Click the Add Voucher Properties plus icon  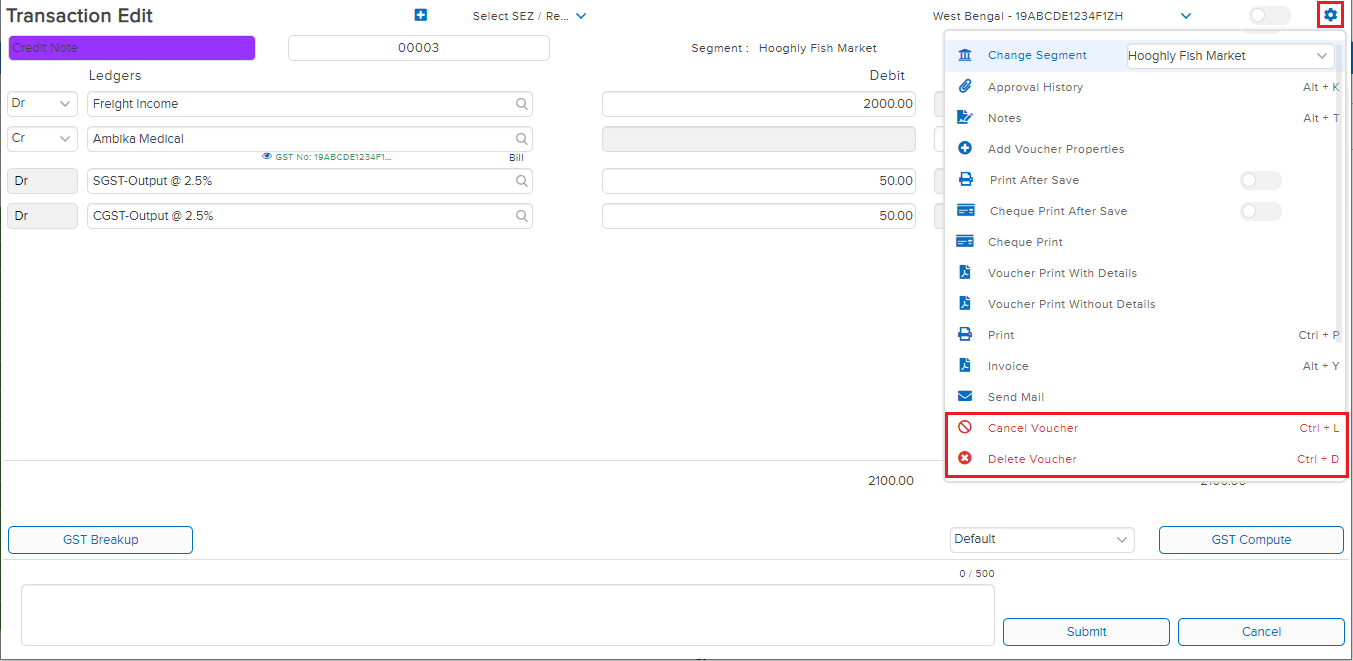pyautogui.click(x=965, y=149)
